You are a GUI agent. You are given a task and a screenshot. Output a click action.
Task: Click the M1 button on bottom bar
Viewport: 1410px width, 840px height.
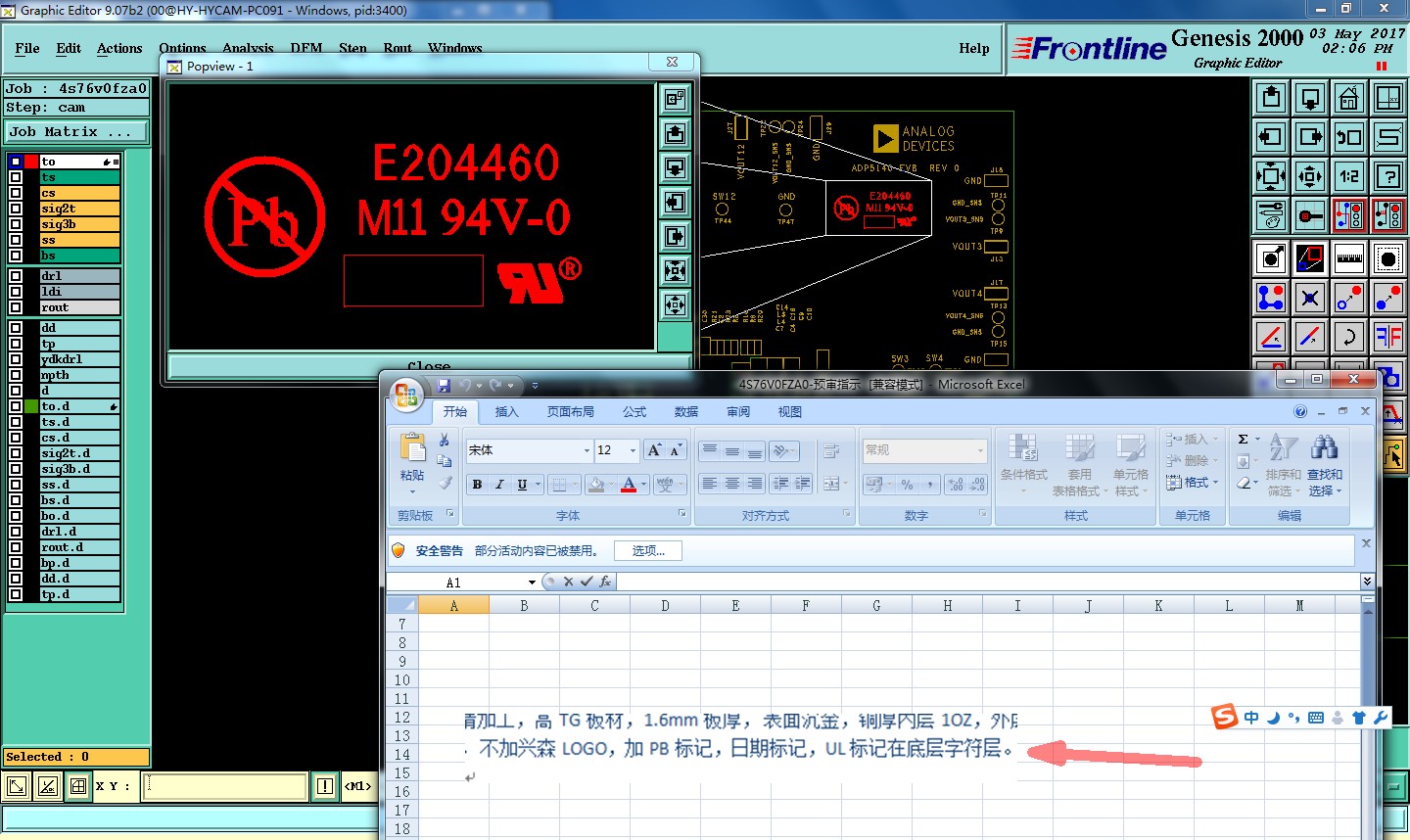pyautogui.click(x=357, y=786)
